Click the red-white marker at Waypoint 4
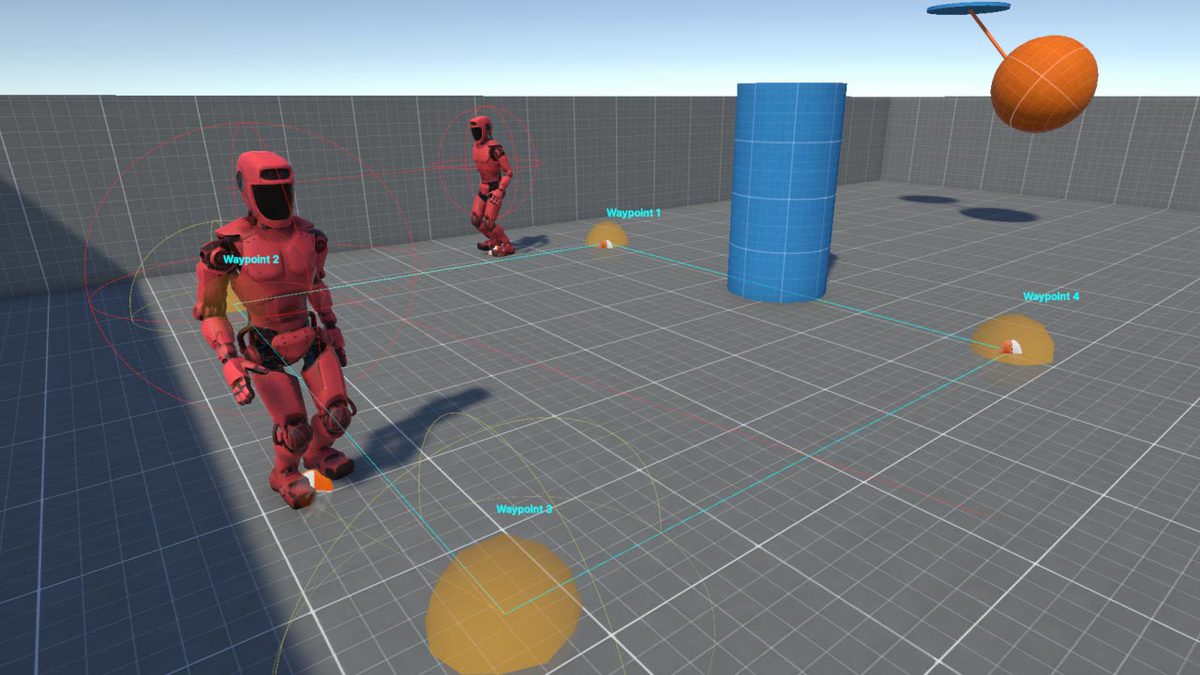 tap(1010, 347)
